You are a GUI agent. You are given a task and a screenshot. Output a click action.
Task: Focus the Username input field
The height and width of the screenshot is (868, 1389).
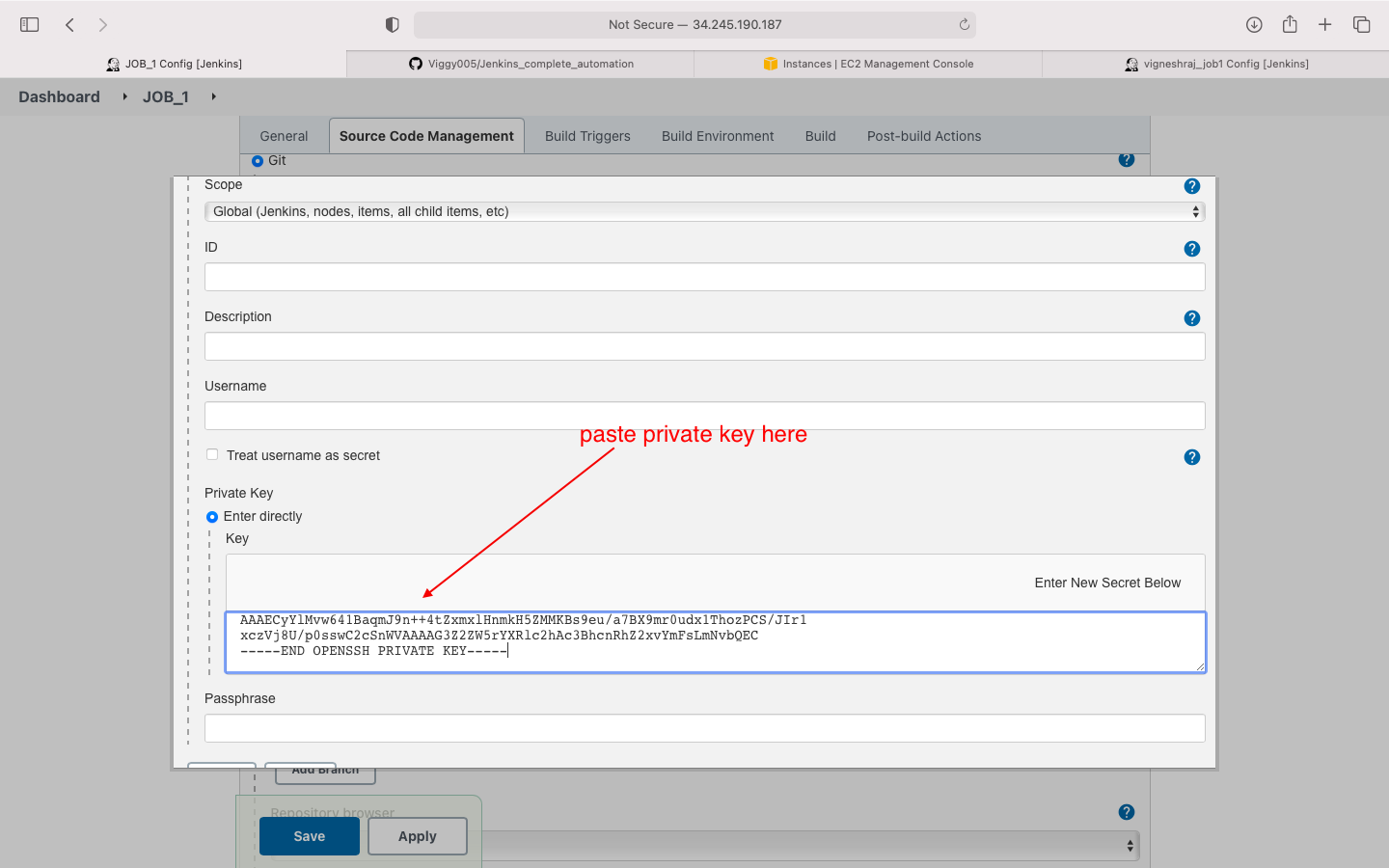pyautogui.click(x=704, y=416)
